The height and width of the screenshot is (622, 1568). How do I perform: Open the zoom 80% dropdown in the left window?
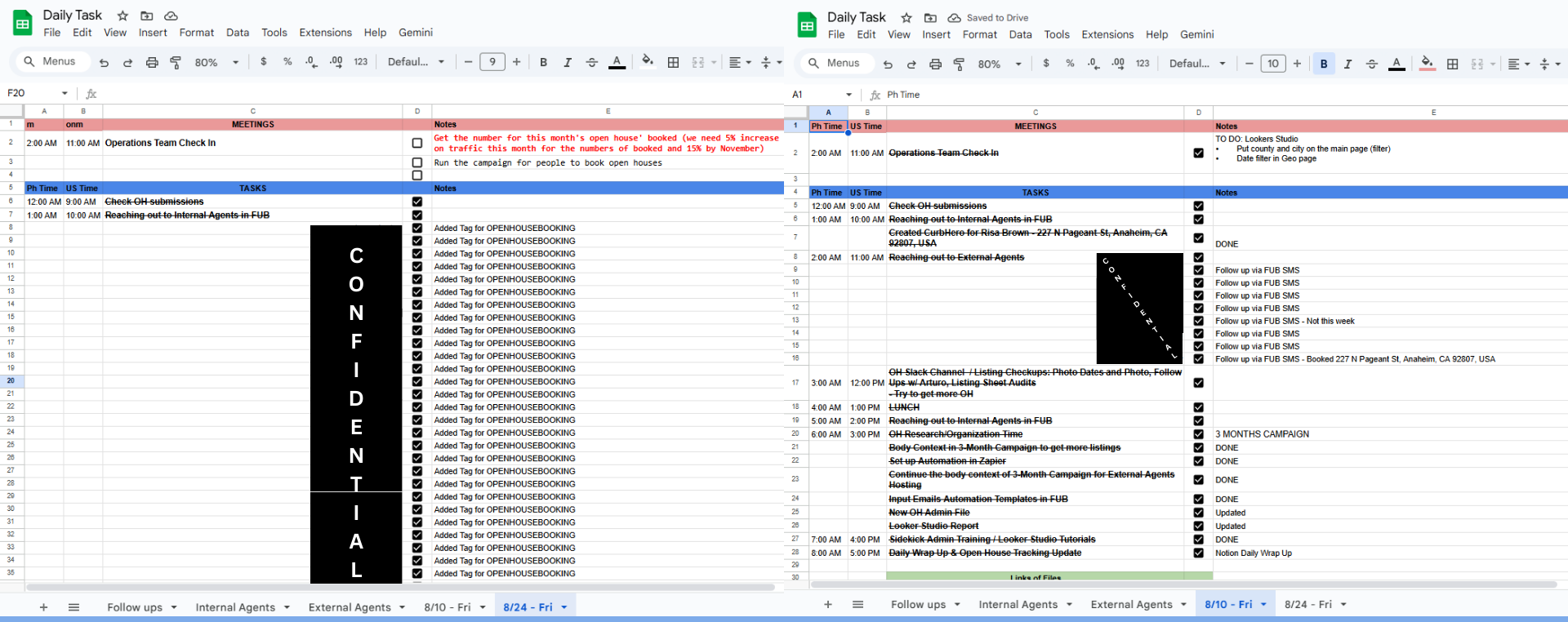pyautogui.click(x=216, y=62)
